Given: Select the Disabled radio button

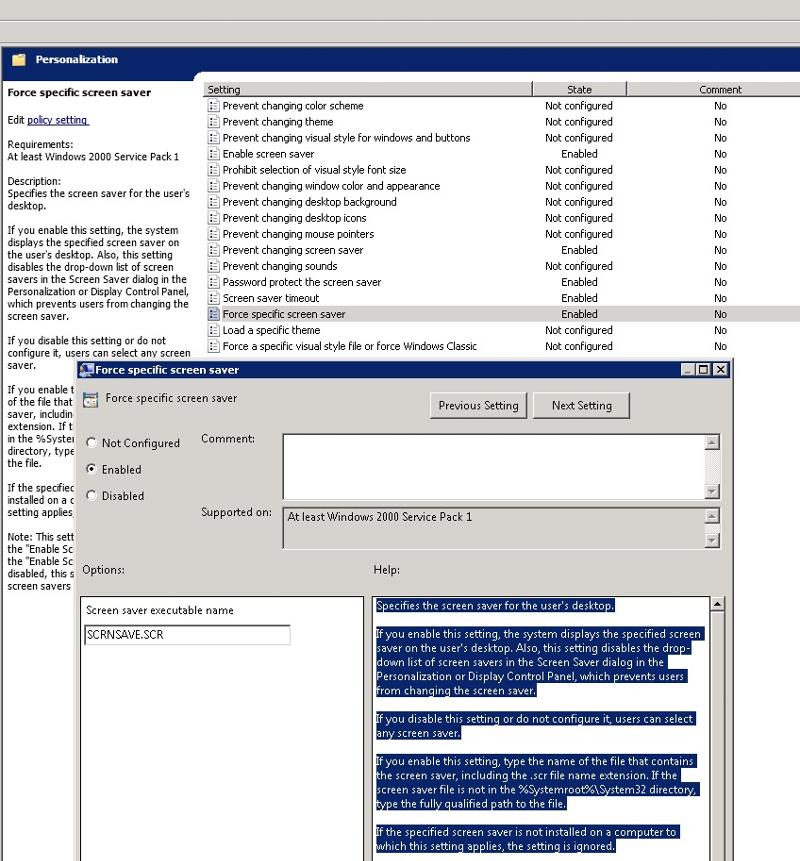Looking at the screenshot, I should click(x=91, y=496).
